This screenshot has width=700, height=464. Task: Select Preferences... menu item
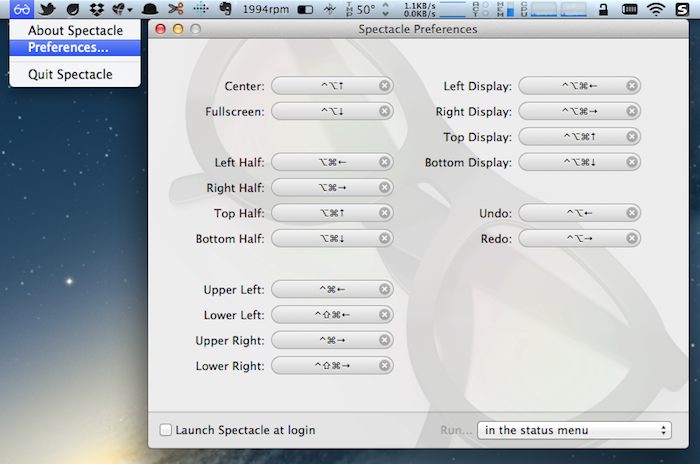click(x=75, y=47)
